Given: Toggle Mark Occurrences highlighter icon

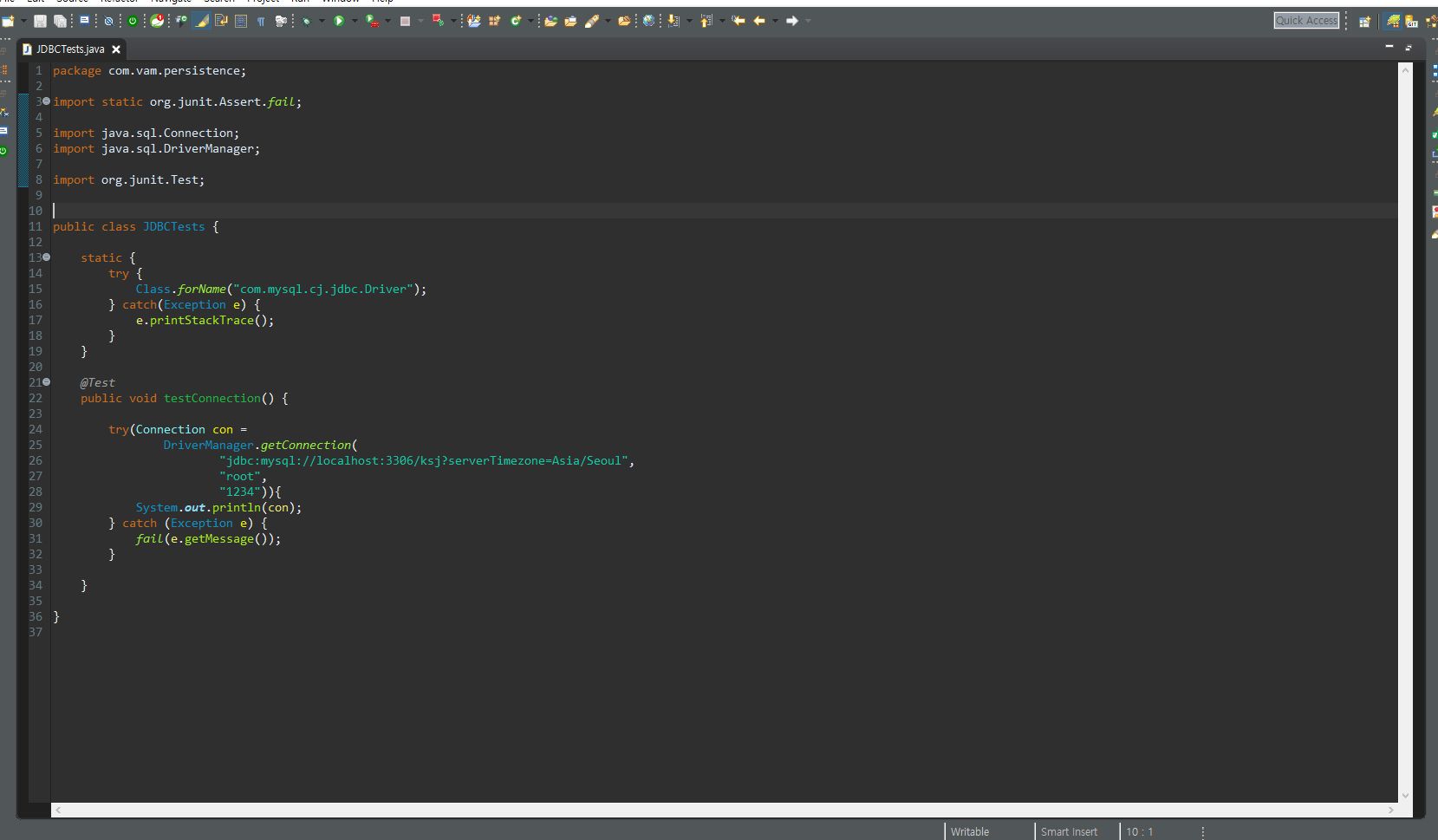Looking at the screenshot, I should click(x=201, y=21).
